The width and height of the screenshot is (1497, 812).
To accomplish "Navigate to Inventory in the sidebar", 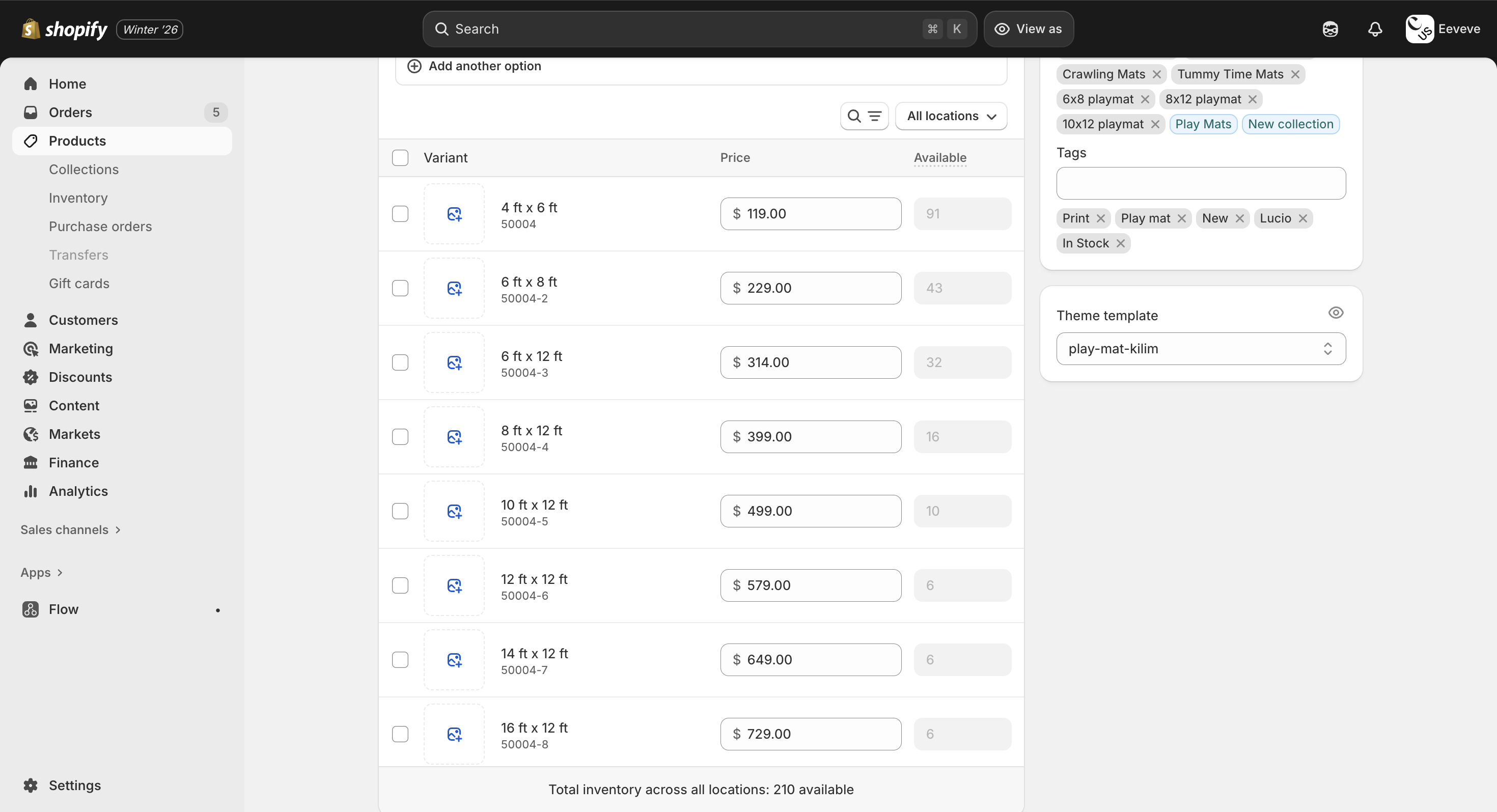I will pyautogui.click(x=78, y=198).
